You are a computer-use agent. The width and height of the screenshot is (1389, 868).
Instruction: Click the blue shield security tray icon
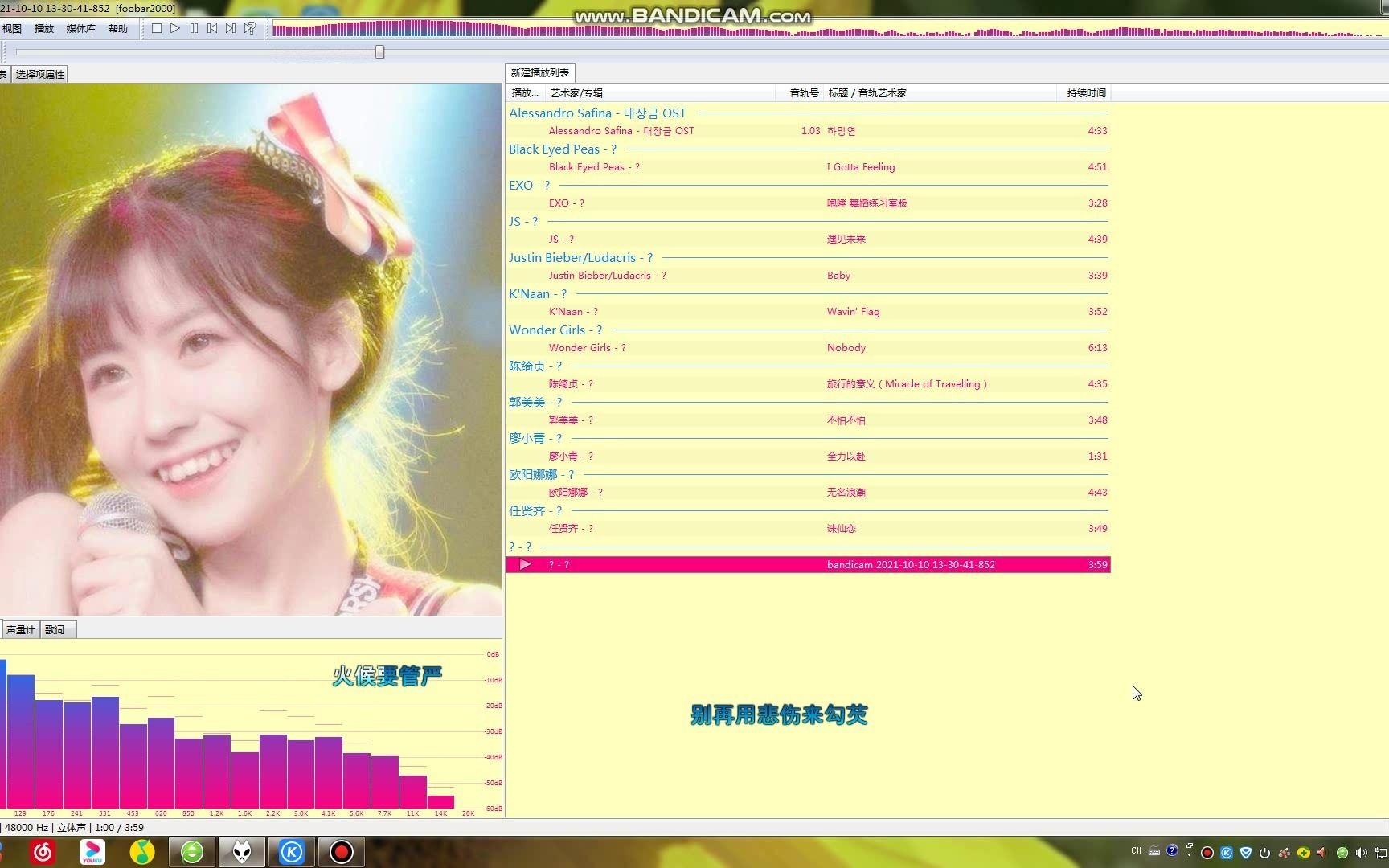click(x=1246, y=853)
